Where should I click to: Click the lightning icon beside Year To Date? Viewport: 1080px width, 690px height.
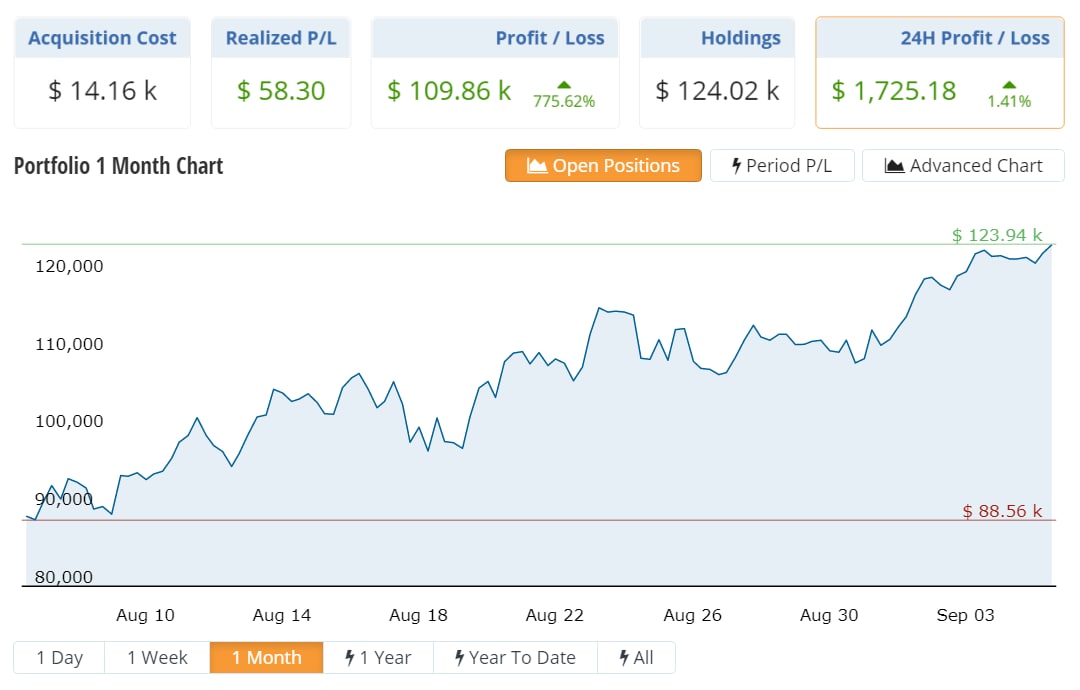click(459, 658)
